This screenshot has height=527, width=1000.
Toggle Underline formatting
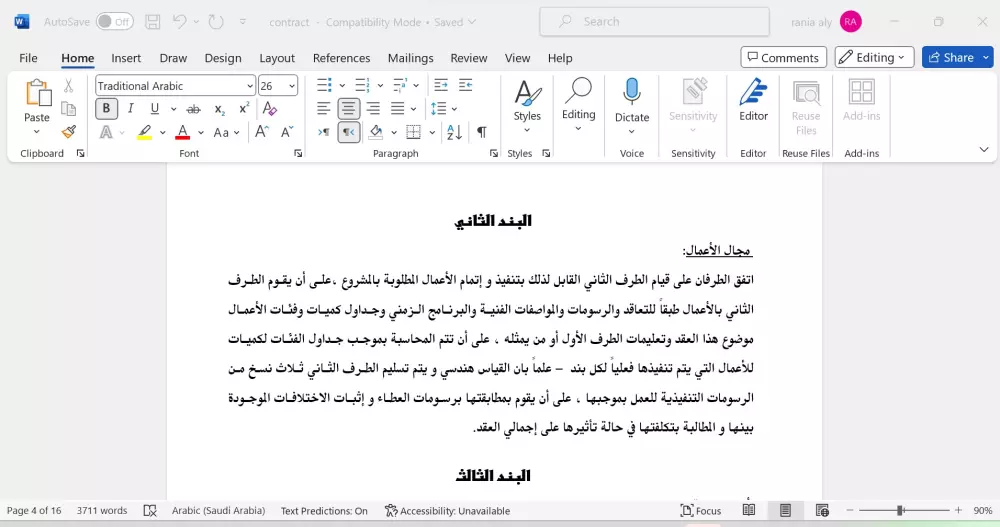coord(154,108)
